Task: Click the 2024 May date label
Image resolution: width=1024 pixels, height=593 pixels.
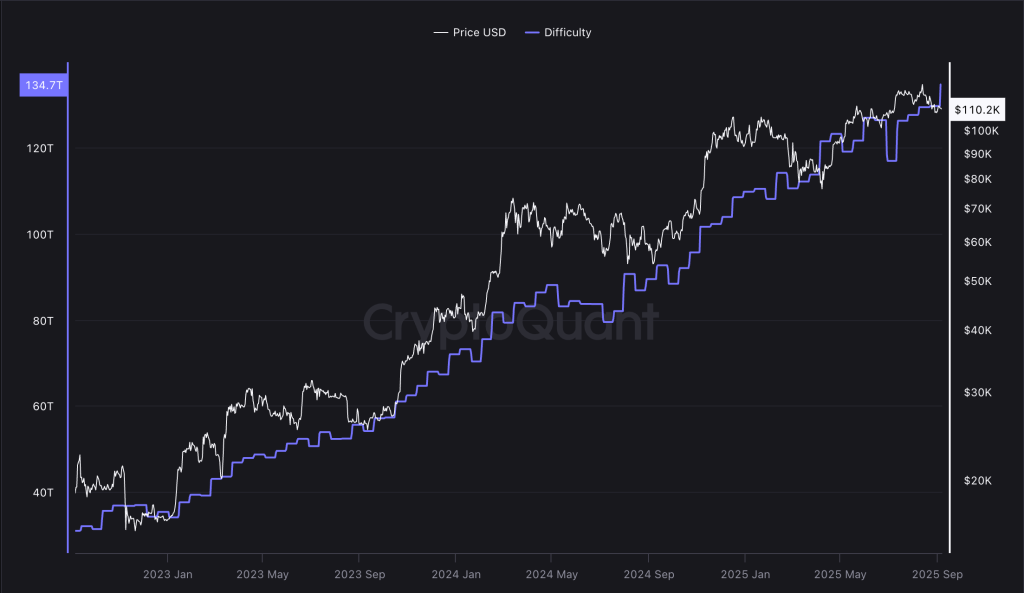Action: click(551, 574)
